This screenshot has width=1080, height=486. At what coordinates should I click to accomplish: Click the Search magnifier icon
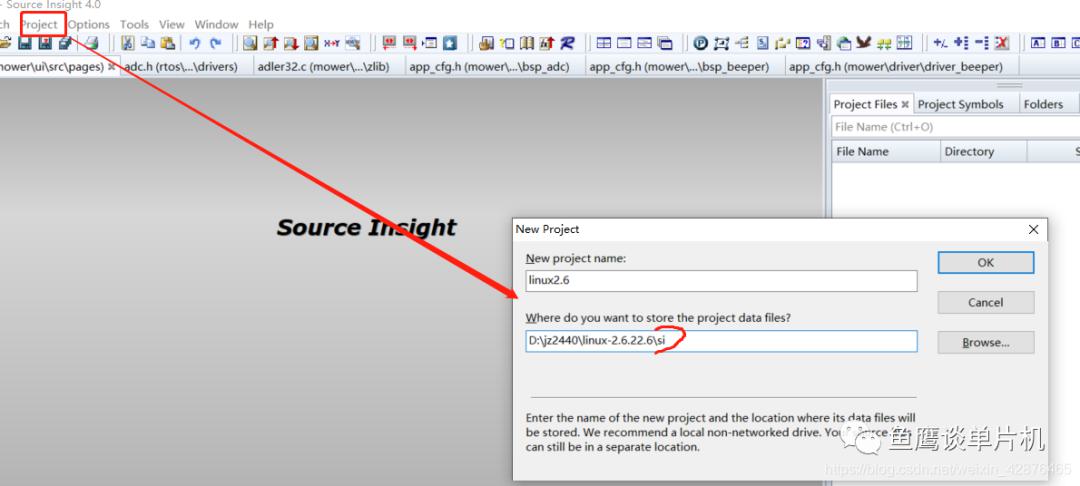pyautogui.click(x=250, y=43)
